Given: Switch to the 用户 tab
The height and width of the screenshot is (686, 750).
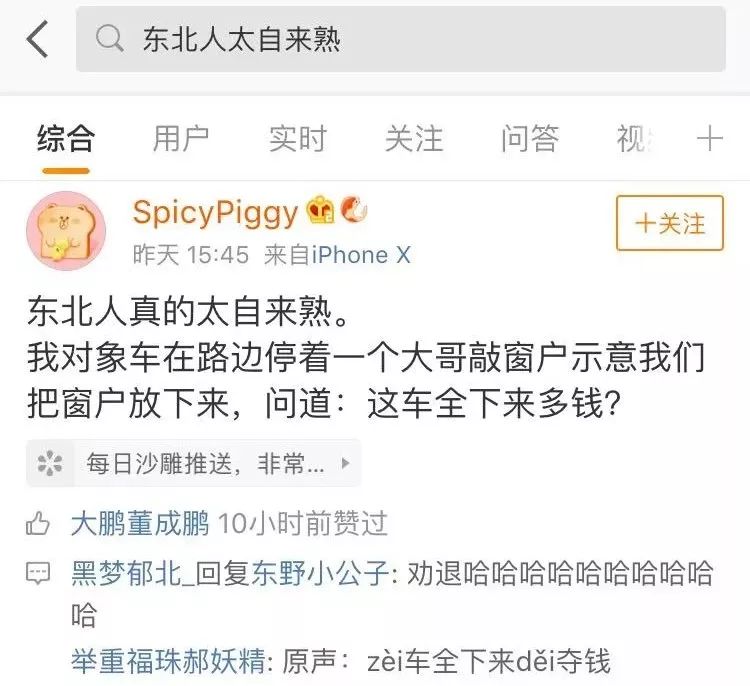Looking at the screenshot, I should [181, 139].
